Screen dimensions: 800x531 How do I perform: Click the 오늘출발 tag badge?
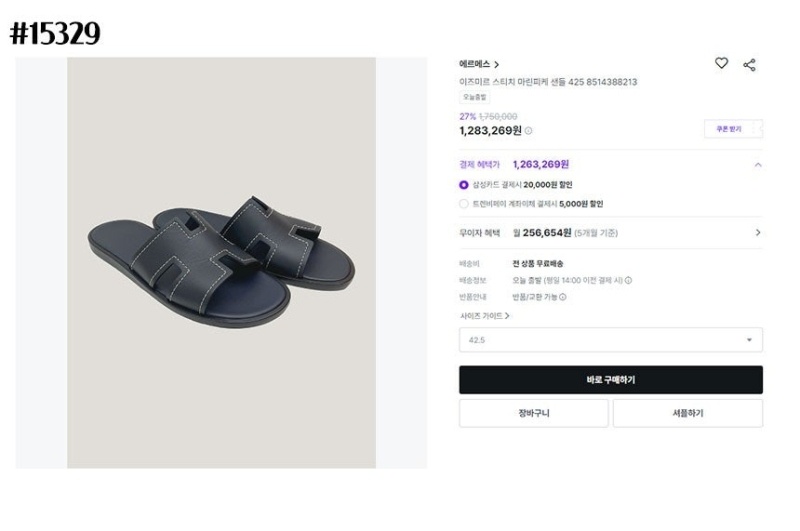pos(474,98)
